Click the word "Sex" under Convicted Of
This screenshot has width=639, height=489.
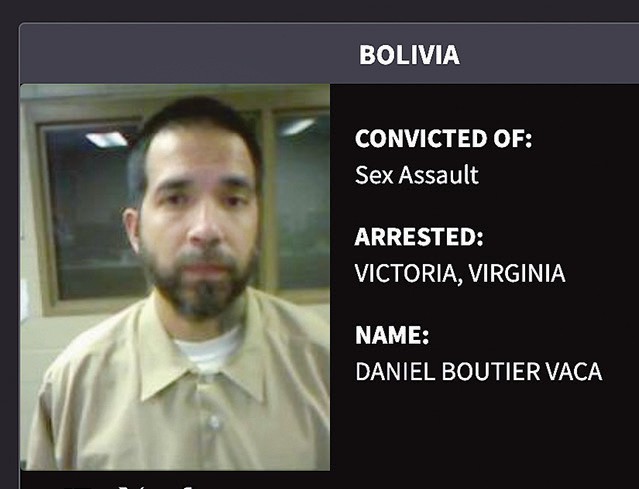(x=374, y=175)
